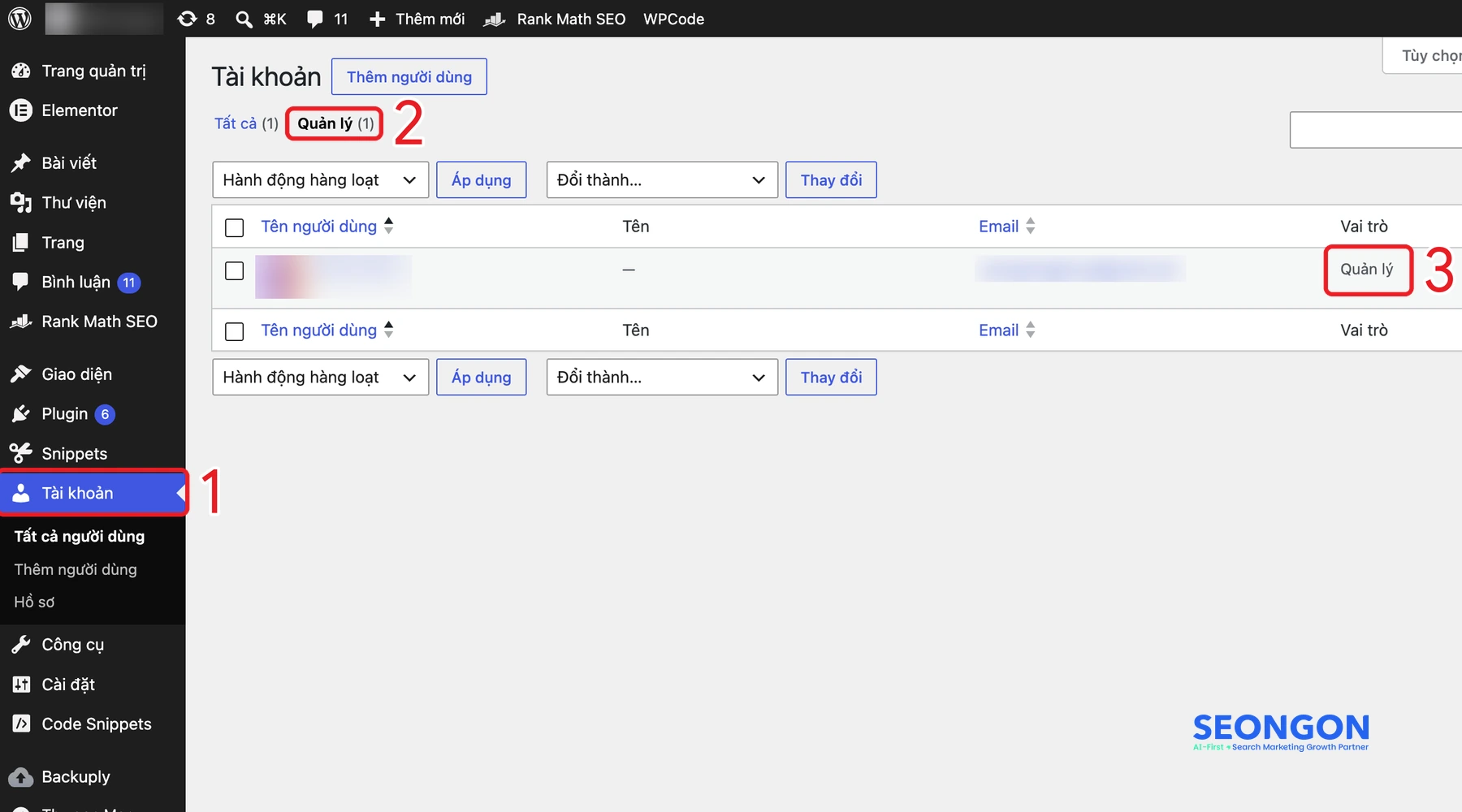Open Hồ sơ submenu item
Image resolution: width=1462 pixels, height=812 pixels.
[x=34, y=603]
